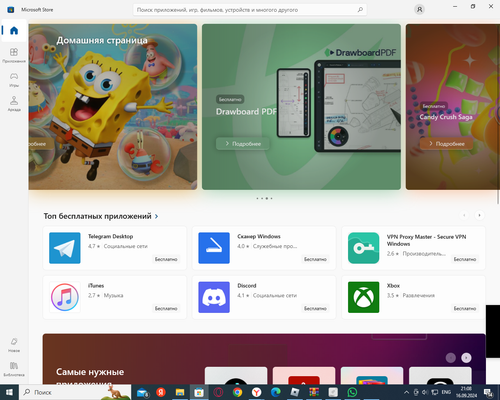This screenshot has height=400, width=500.
Task: Click the user profile icon
Action: 419,10
